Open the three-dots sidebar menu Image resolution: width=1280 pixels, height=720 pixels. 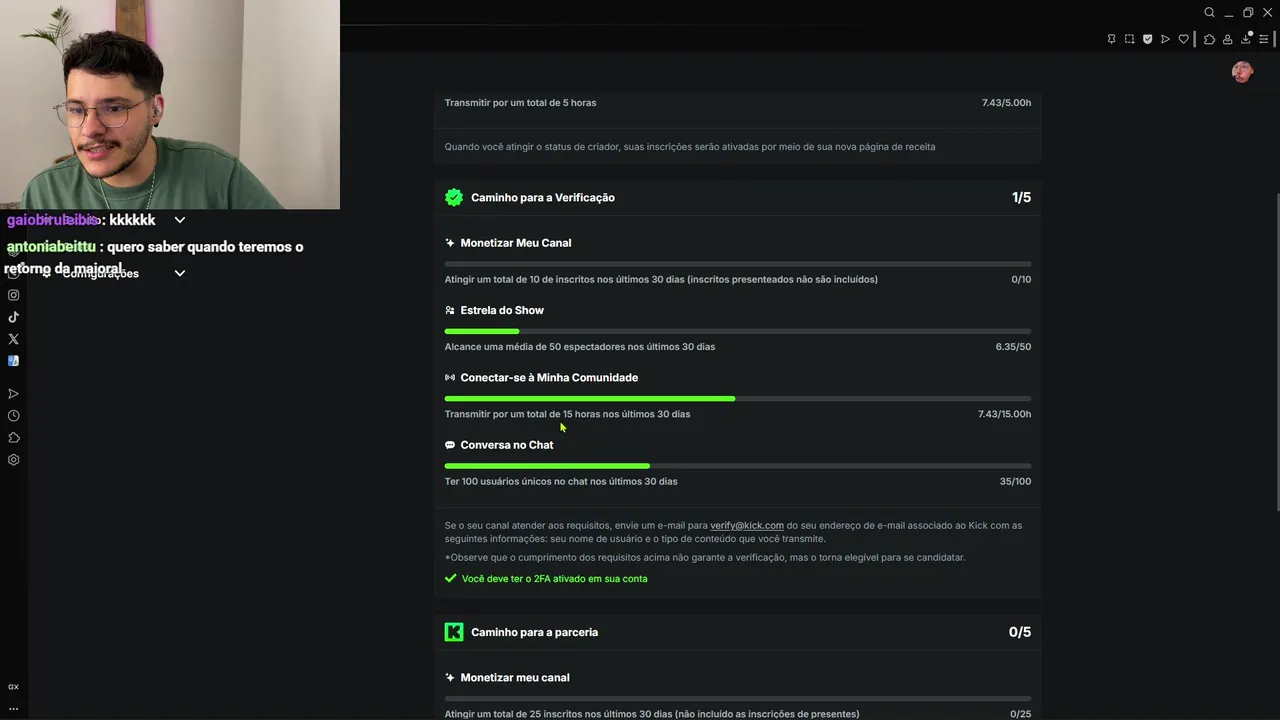(14, 708)
